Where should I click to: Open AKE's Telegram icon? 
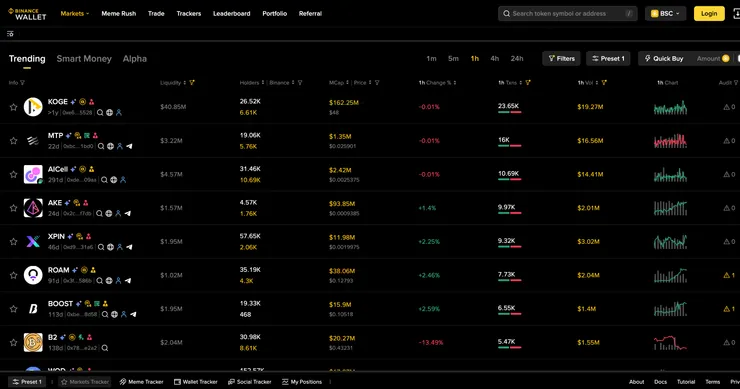[127, 213]
